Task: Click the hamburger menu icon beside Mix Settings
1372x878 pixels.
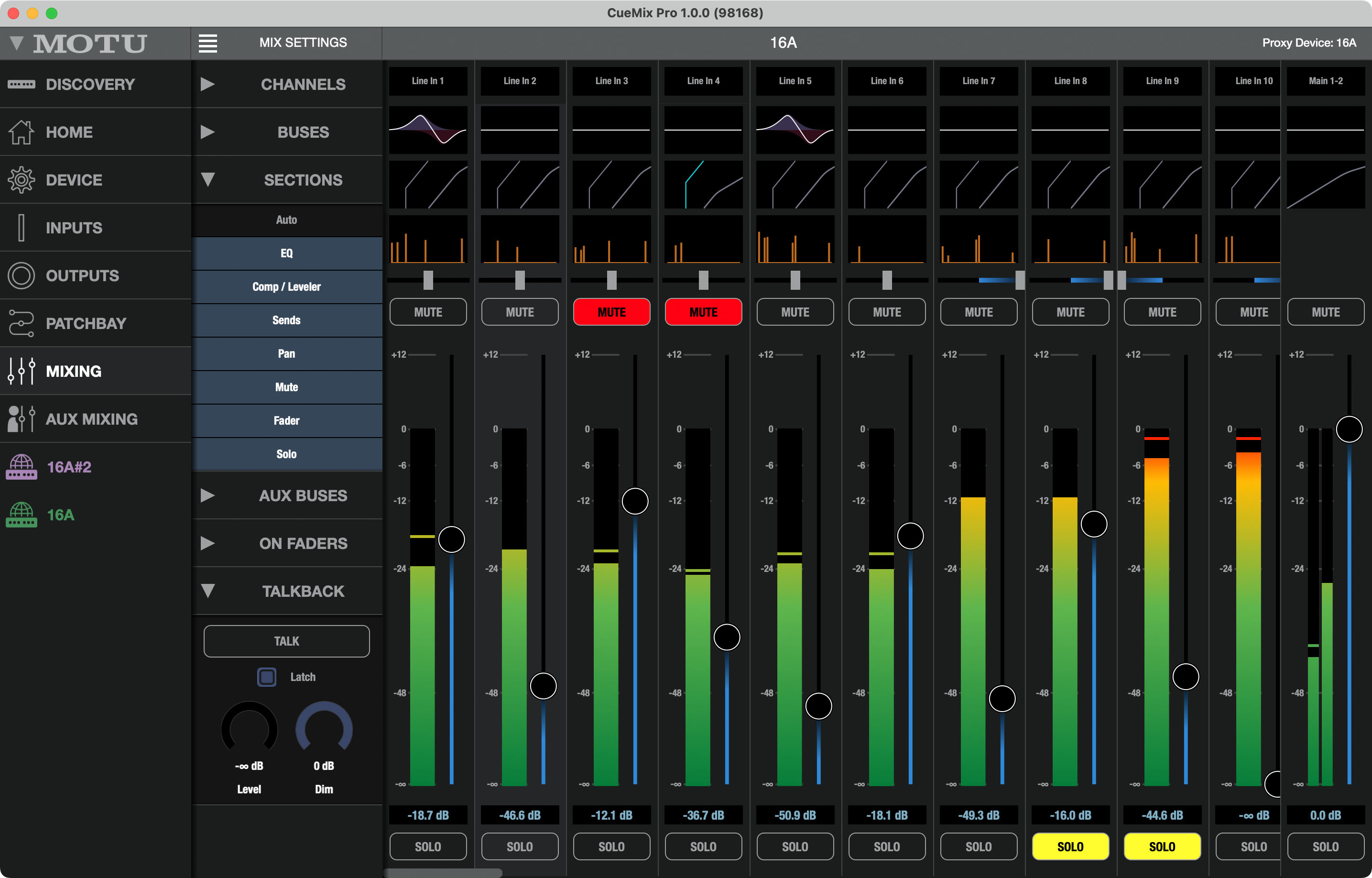Action: [208, 43]
